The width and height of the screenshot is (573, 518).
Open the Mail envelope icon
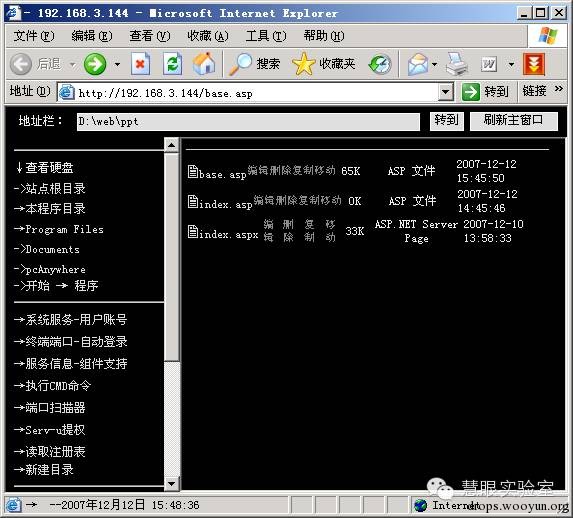[418, 64]
